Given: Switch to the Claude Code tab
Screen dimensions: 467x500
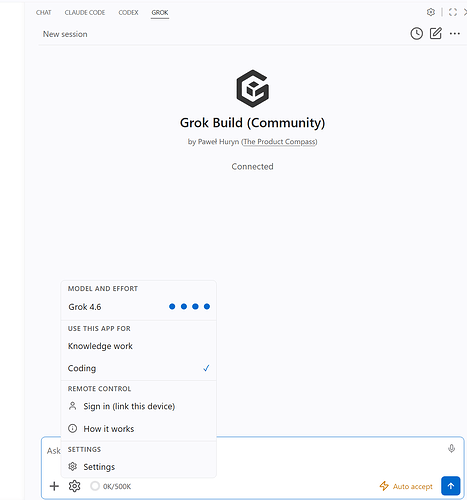Looking at the screenshot, I should click(x=85, y=13).
